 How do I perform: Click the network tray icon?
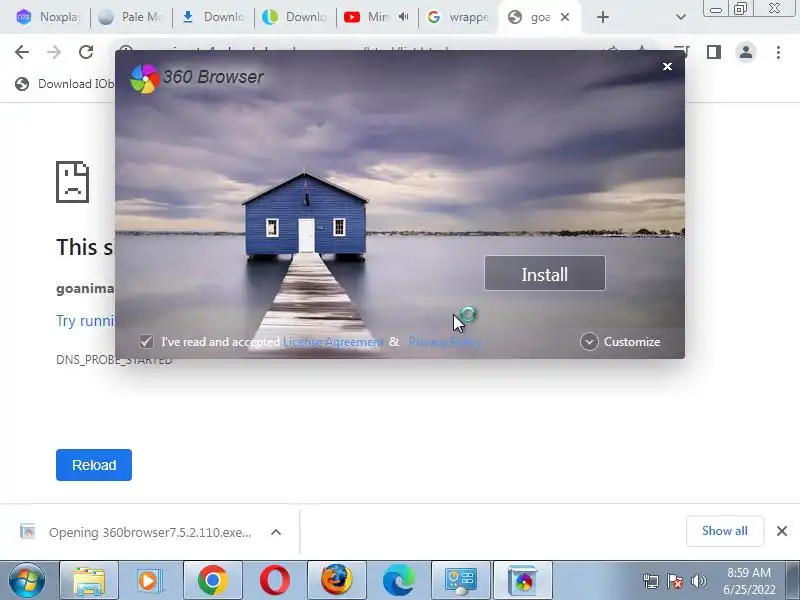(x=651, y=581)
